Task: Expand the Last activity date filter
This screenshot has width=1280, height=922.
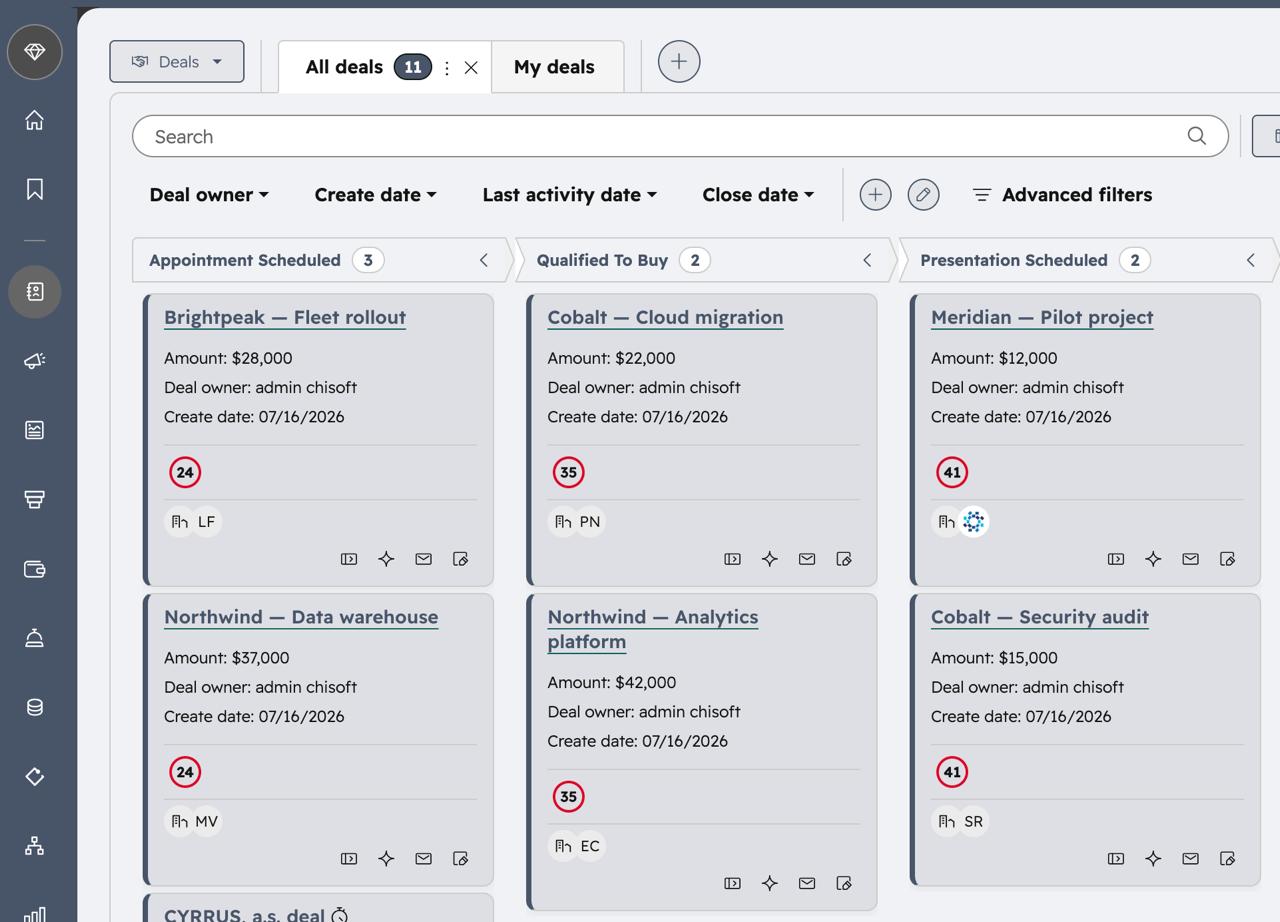Action: [x=569, y=195]
